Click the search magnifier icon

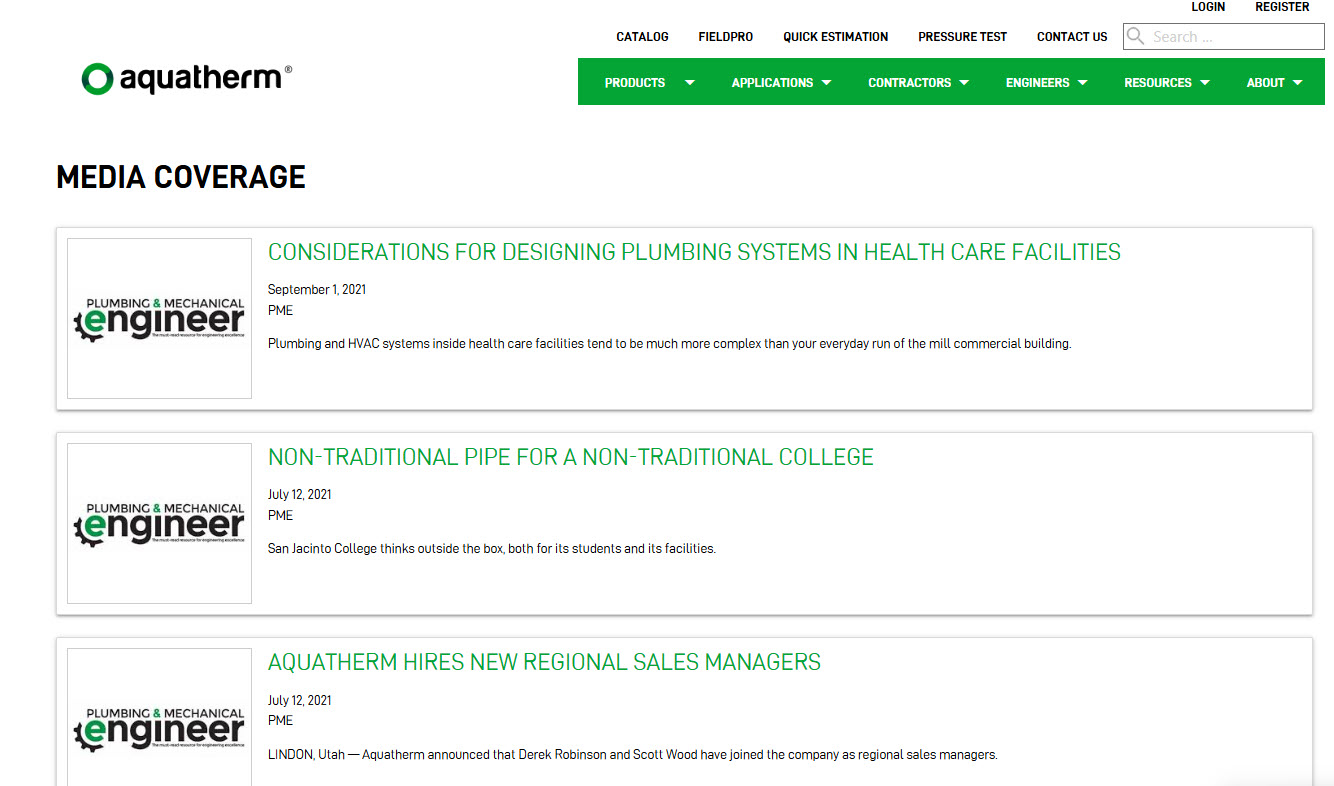[1136, 37]
